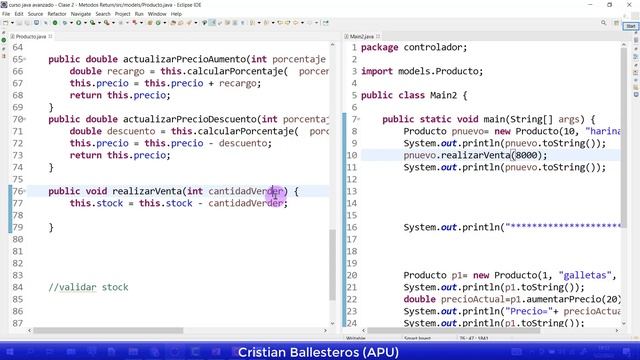Click the Coverage launch icon
Screen dimensions: 640x360
[92, 23]
